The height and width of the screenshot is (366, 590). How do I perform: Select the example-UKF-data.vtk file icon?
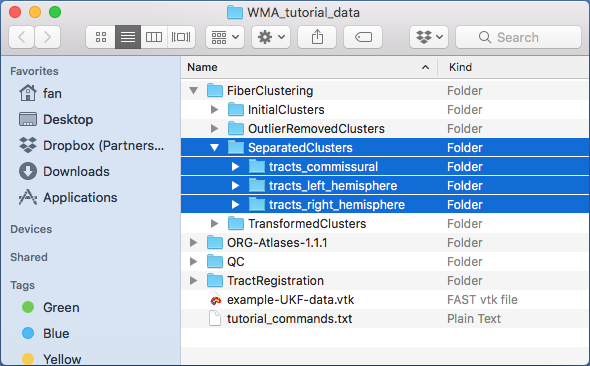tap(215, 300)
